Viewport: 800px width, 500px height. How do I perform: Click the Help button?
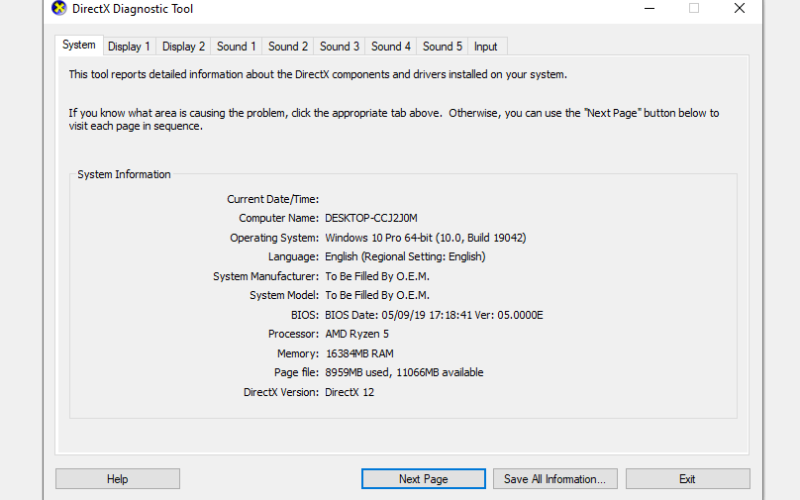(117, 479)
